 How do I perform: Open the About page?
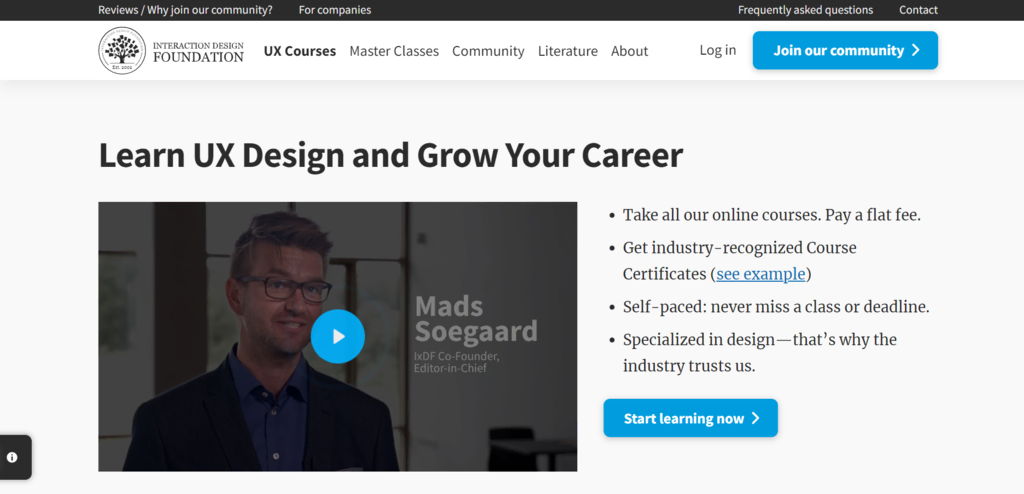click(x=630, y=51)
